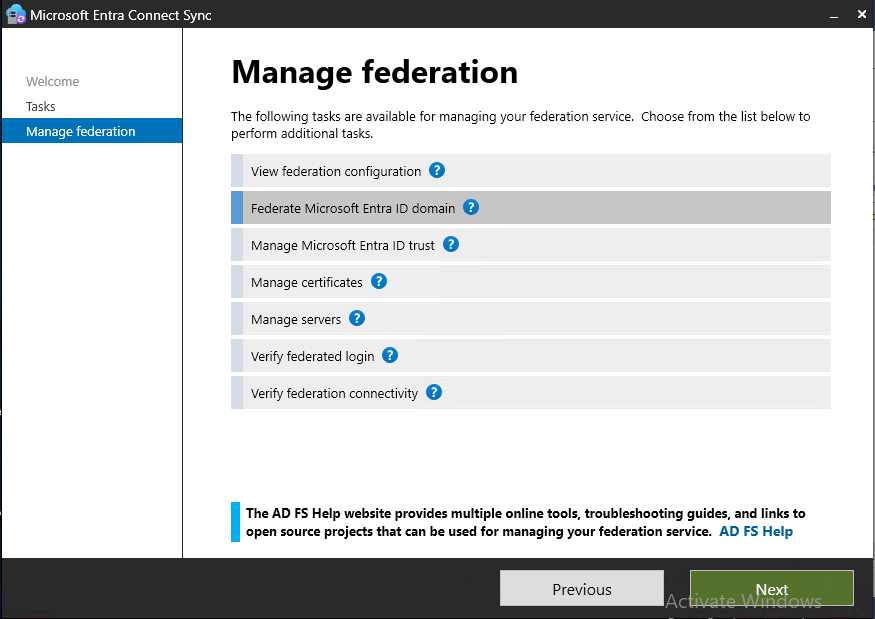Click the green Next button
The image size is (875, 619).
(772, 588)
